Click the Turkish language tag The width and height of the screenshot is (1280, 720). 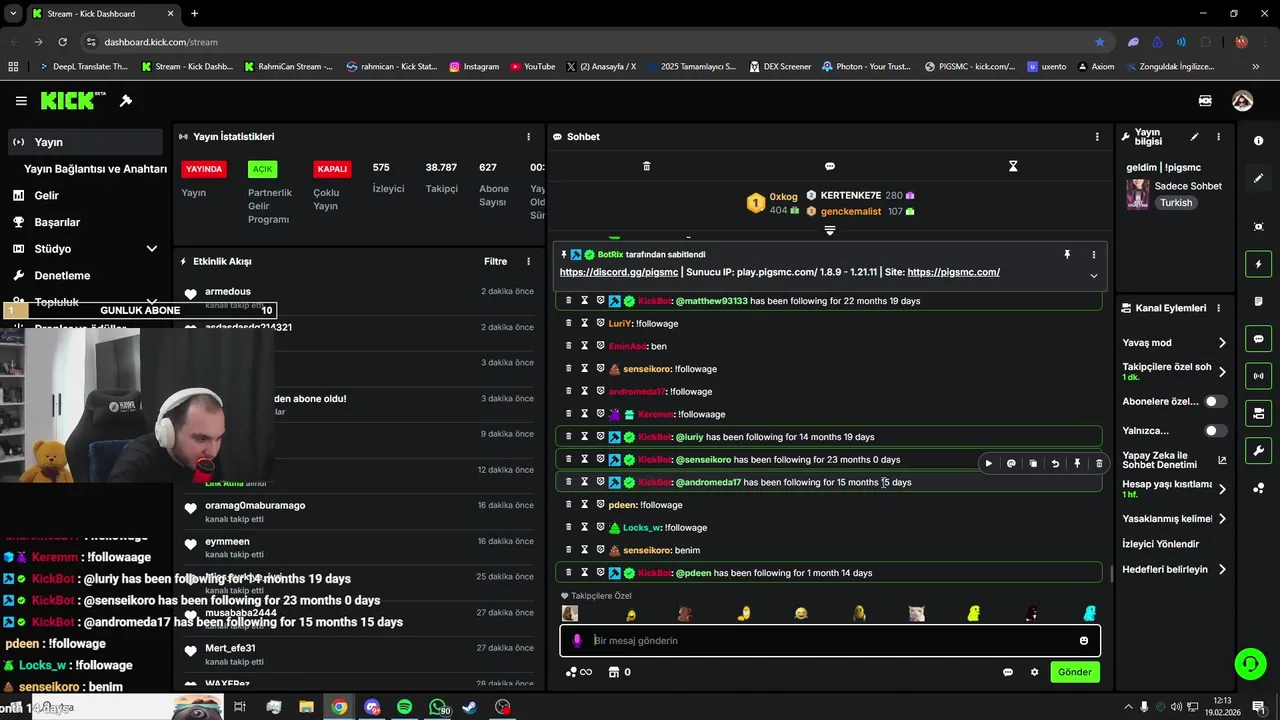[1176, 203]
